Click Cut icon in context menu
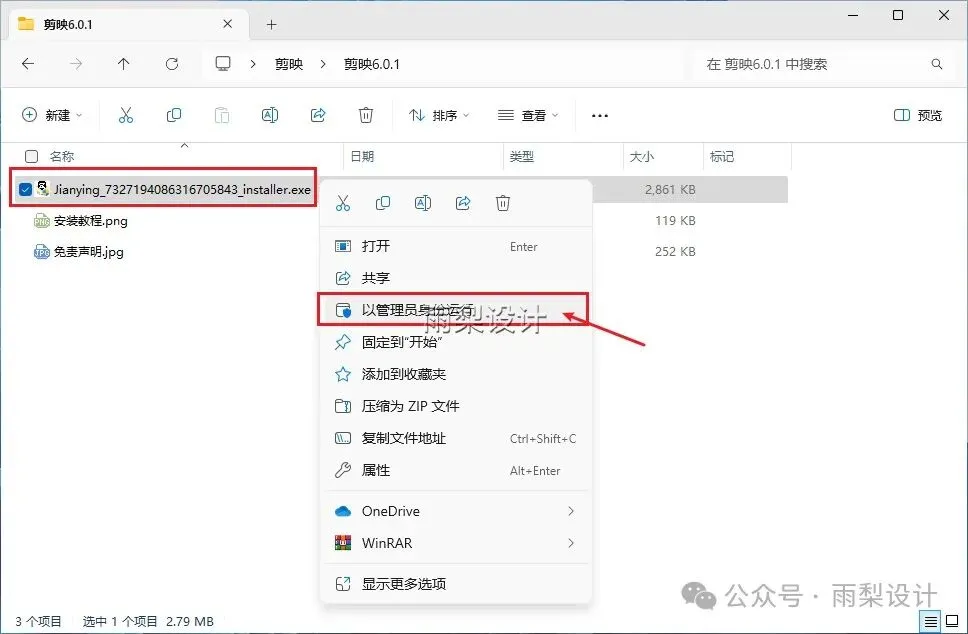The height and width of the screenshot is (634, 968). (x=343, y=203)
